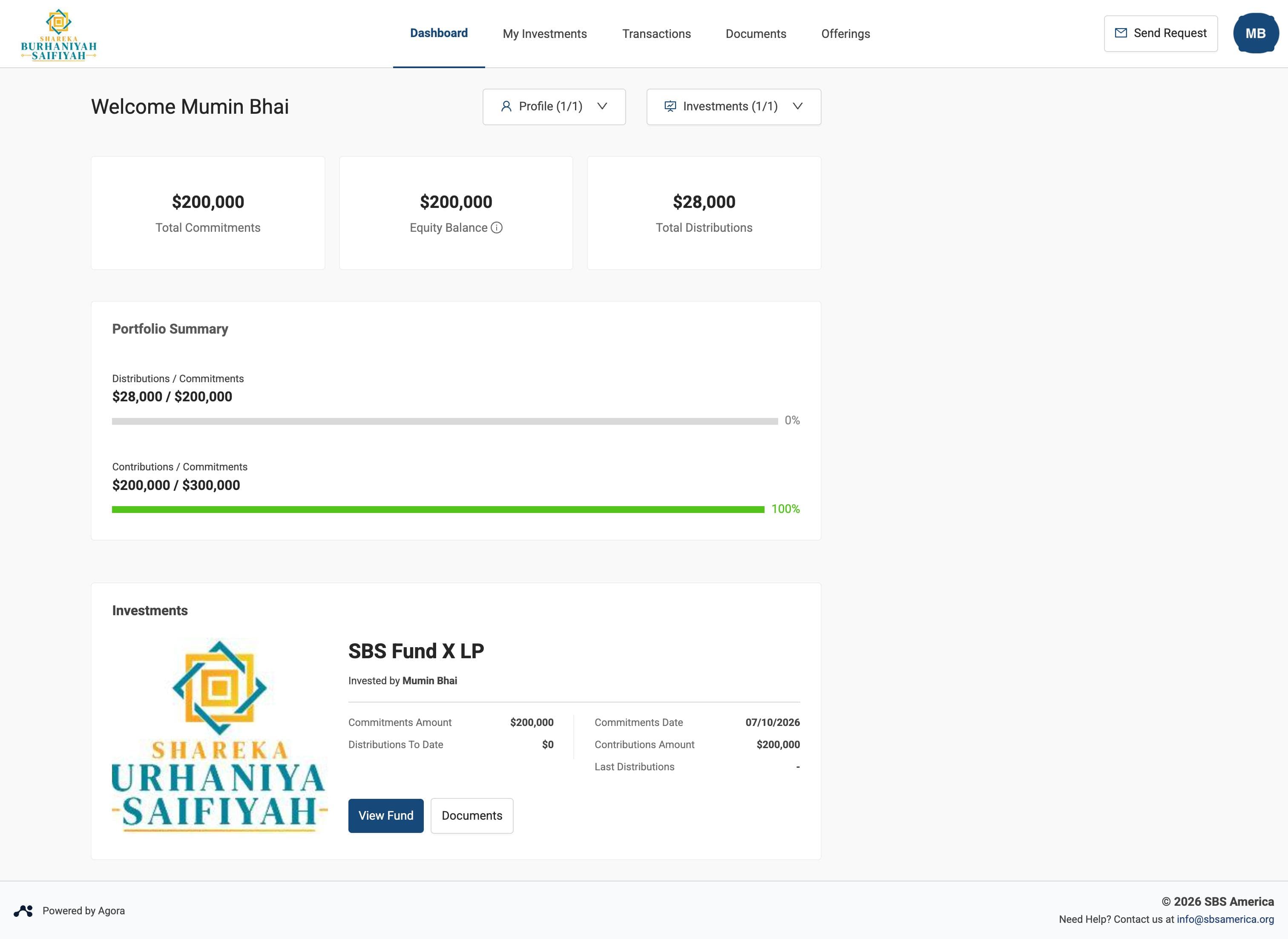1288x939 pixels.
Task: Click the Last Distributions label
Action: (x=635, y=767)
